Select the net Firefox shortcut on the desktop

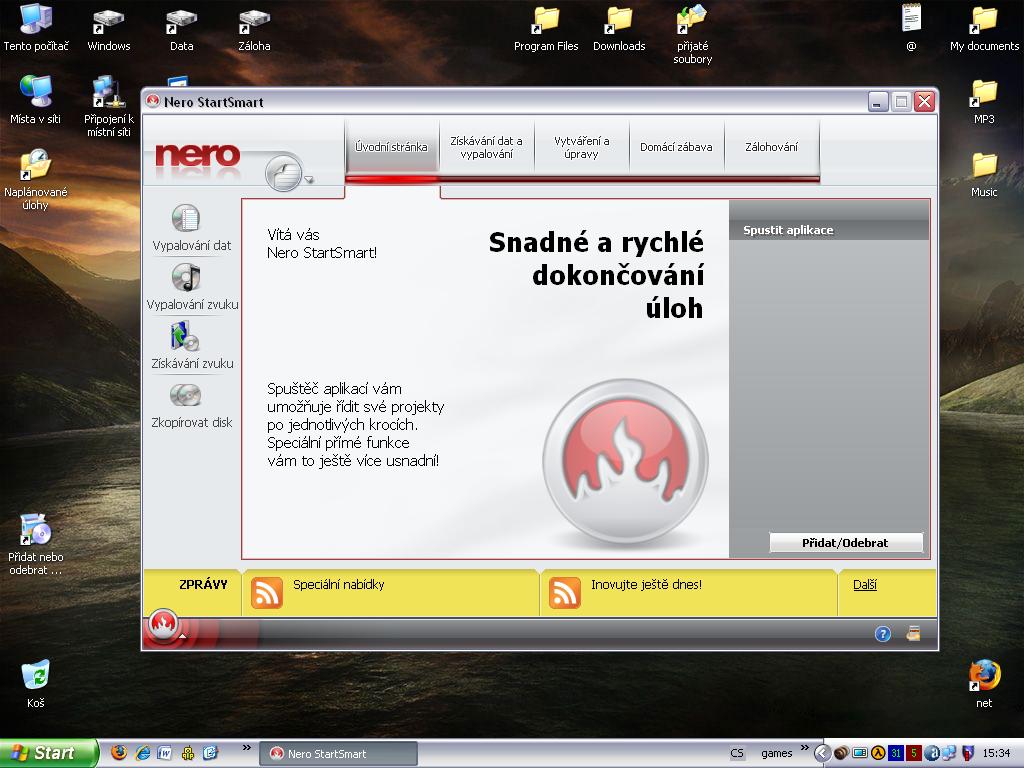984,684
